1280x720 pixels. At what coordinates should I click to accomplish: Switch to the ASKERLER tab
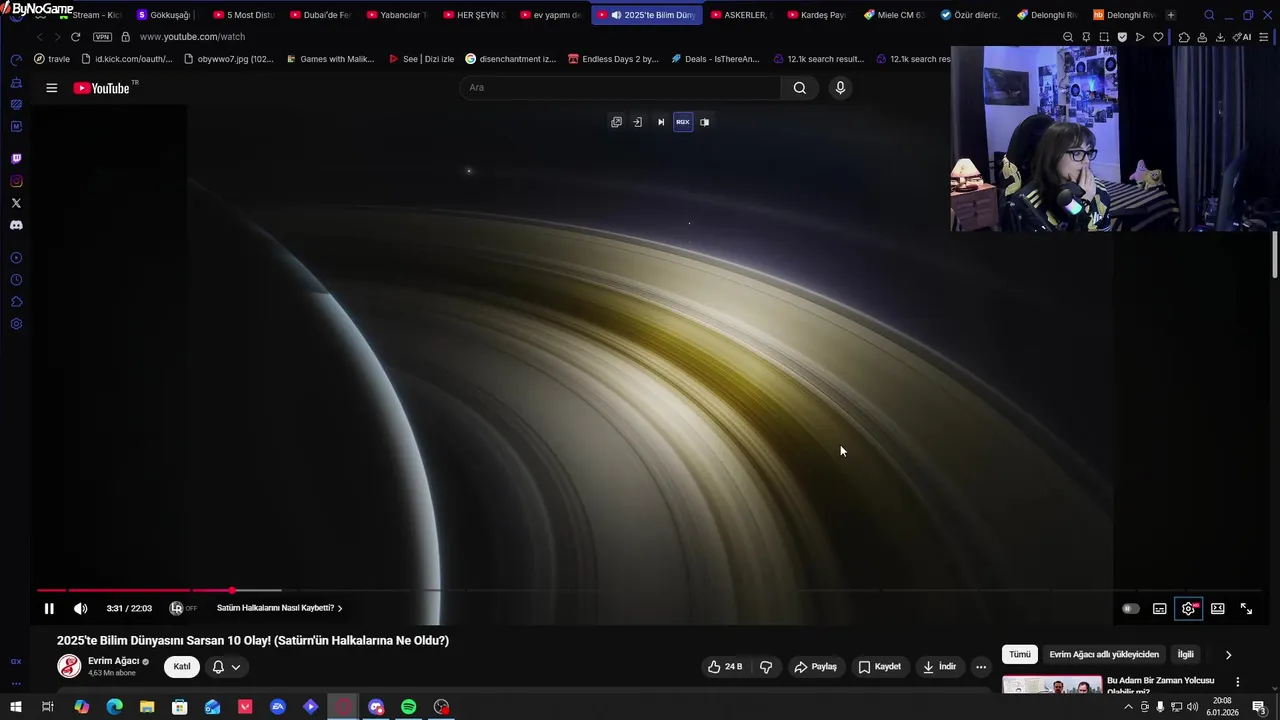741,15
